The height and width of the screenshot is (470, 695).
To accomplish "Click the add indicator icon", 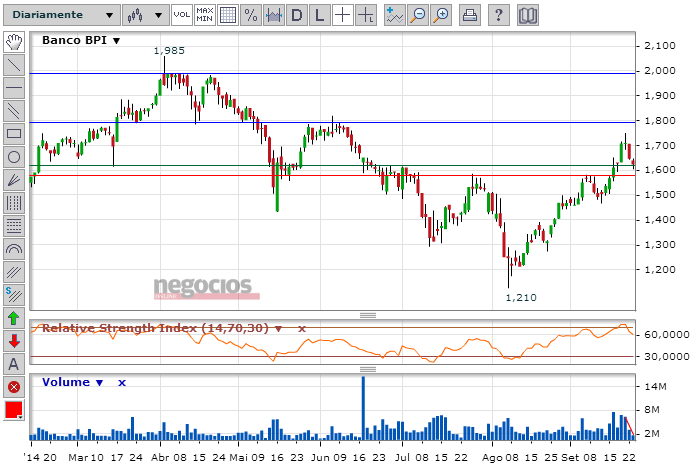I will pos(394,15).
